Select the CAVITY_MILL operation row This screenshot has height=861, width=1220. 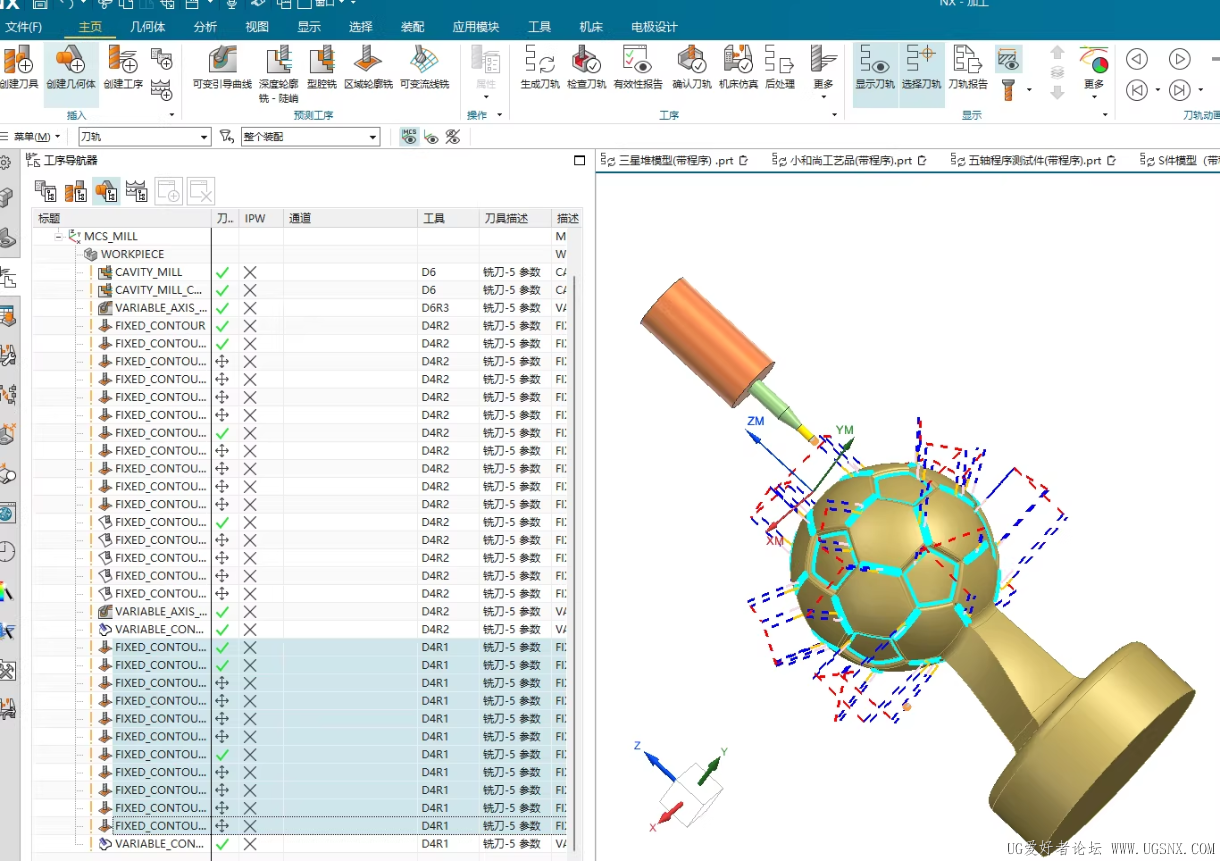[148, 272]
